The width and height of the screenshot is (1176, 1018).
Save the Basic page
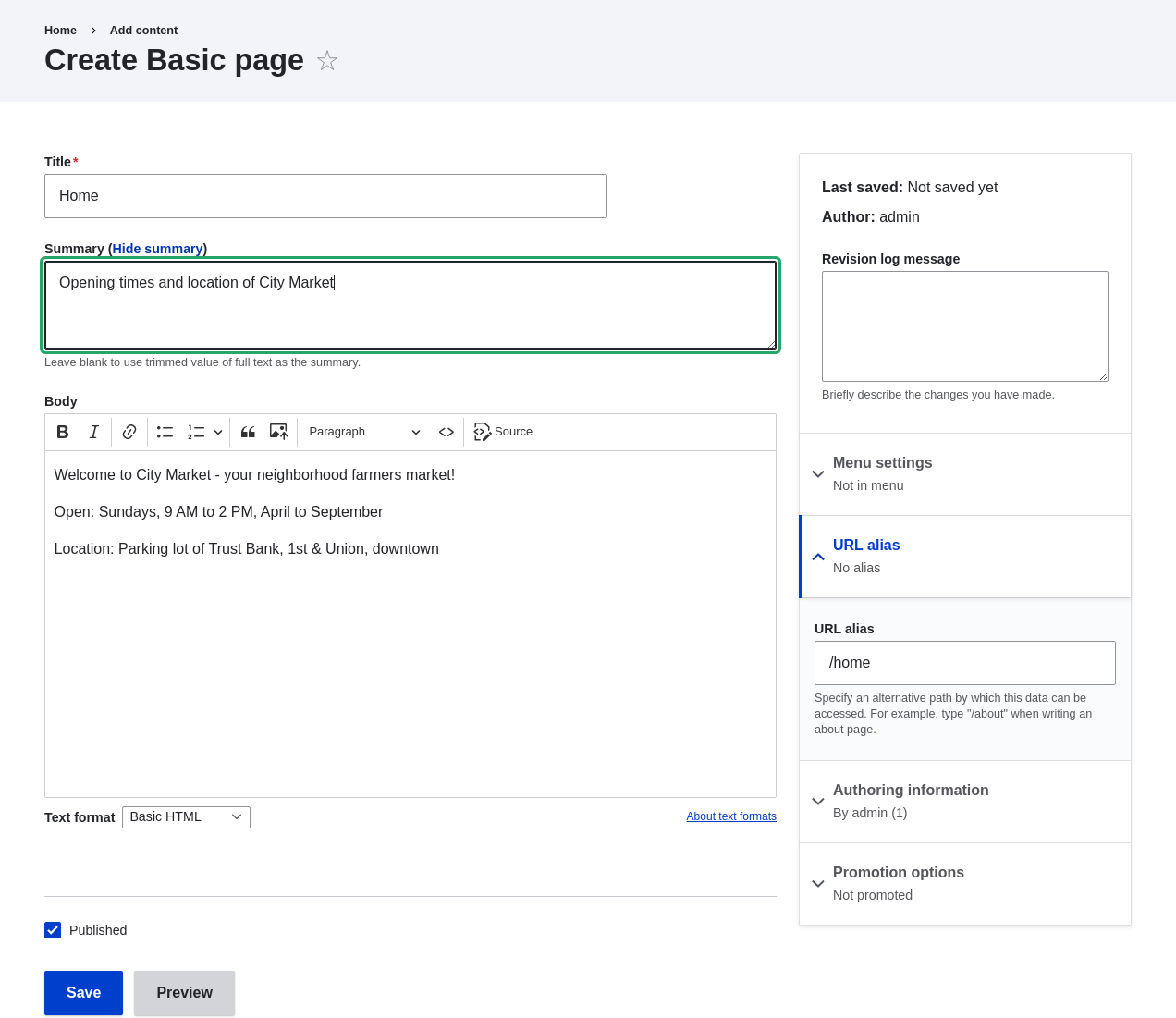83,992
